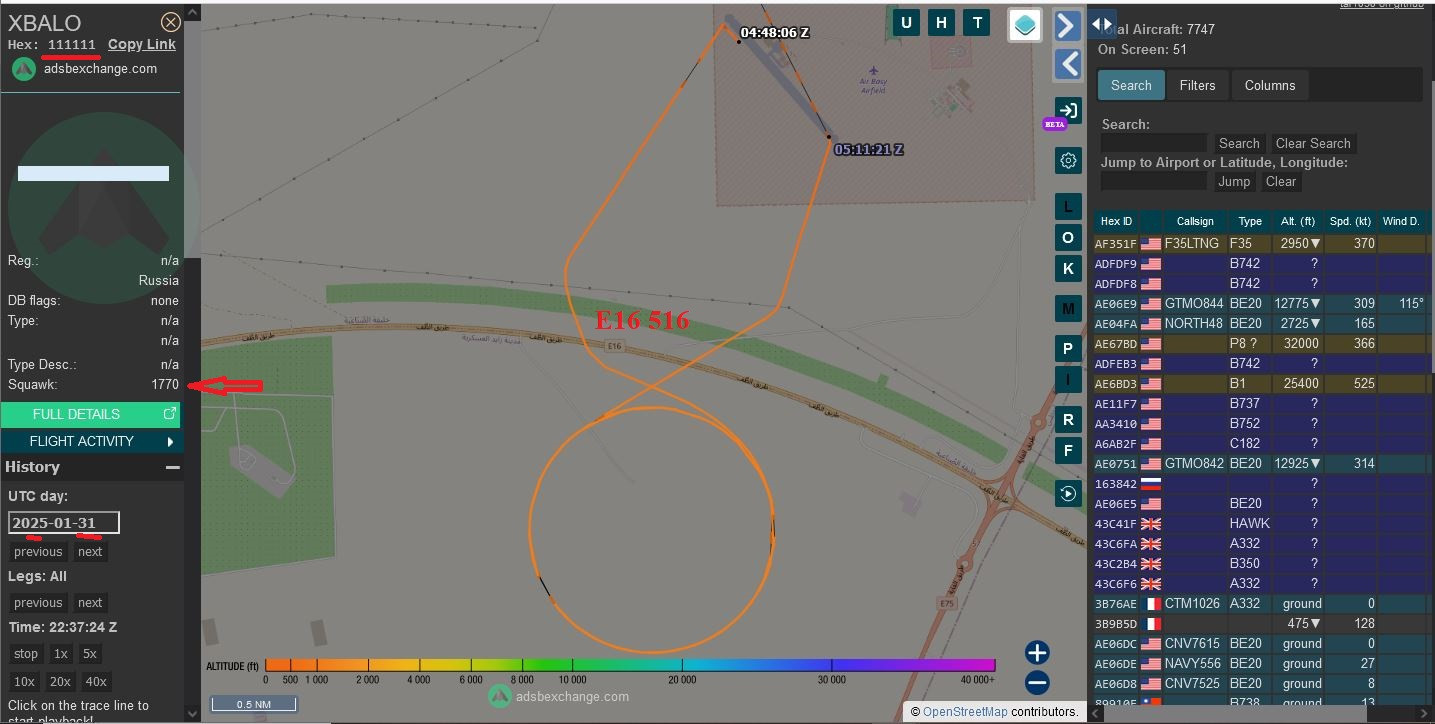
Task: Toggle the side-panel width double-arrow button
Action: tap(1101, 24)
